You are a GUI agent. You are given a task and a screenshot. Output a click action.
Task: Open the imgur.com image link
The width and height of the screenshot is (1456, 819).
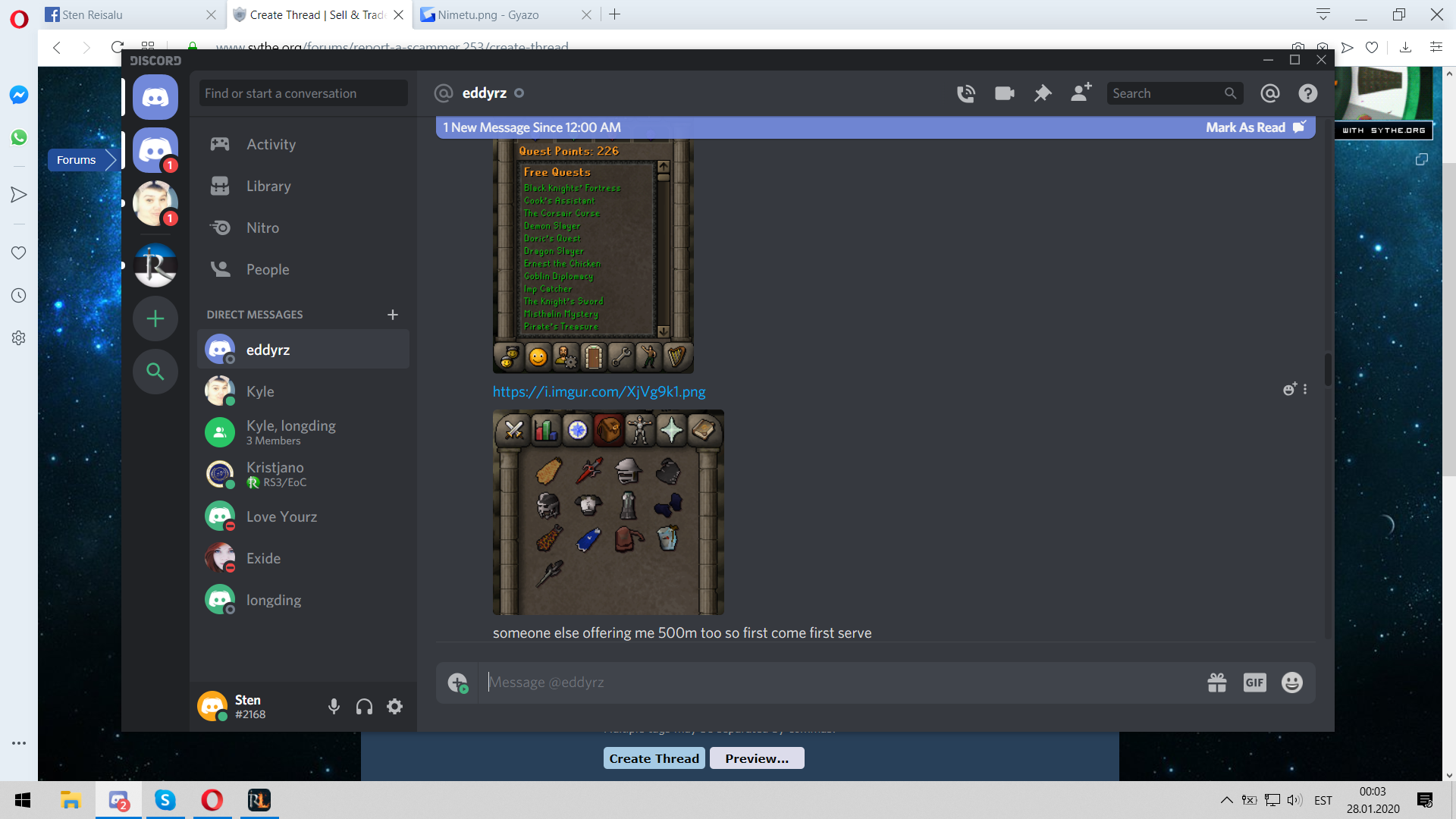click(x=598, y=391)
